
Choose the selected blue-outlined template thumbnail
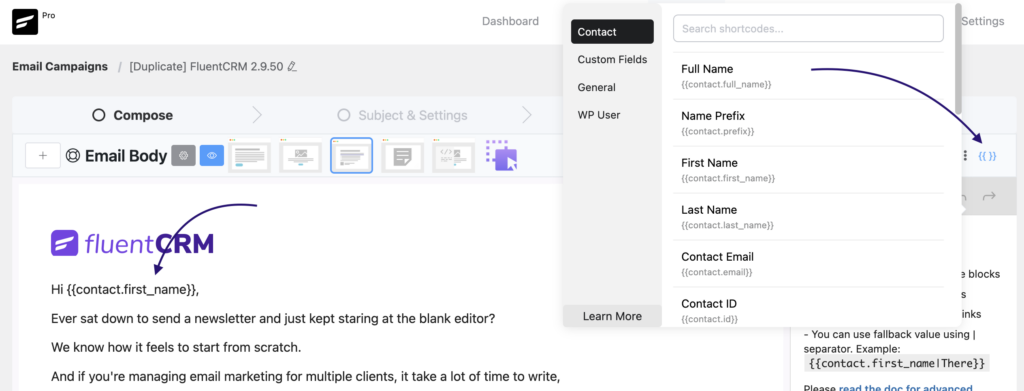351,155
